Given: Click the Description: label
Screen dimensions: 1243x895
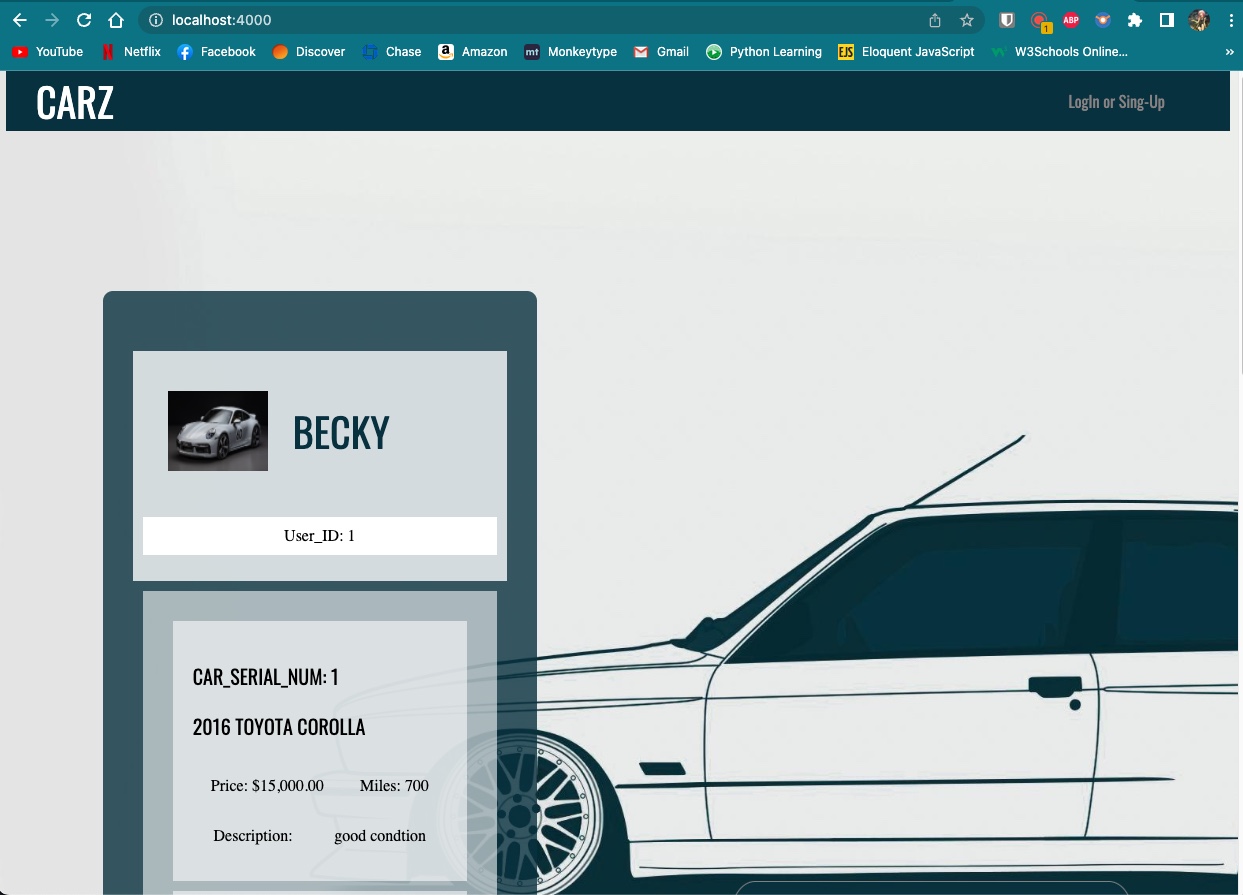Looking at the screenshot, I should (x=253, y=836).
